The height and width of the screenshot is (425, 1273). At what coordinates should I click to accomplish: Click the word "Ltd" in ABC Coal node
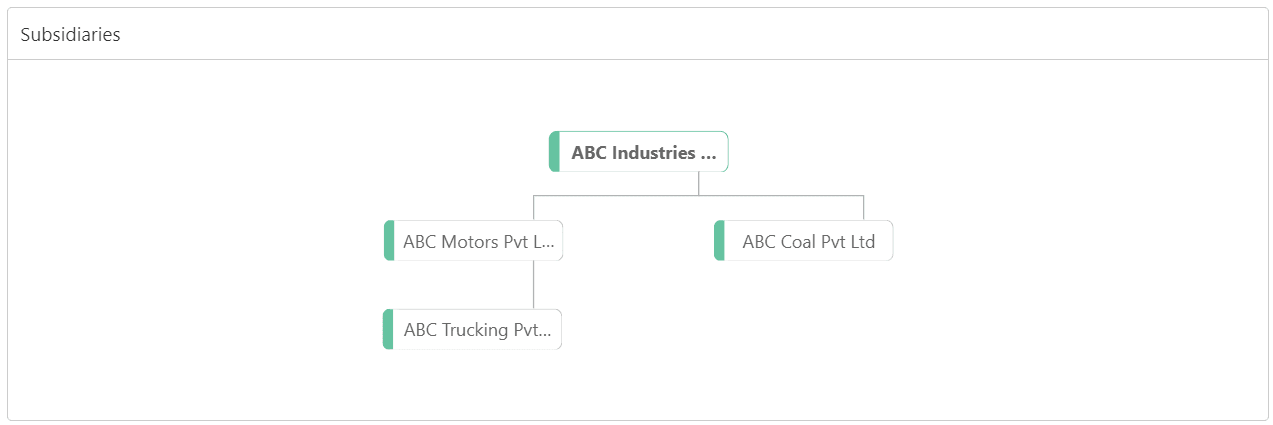pyautogui.click(x=860, y=241)
